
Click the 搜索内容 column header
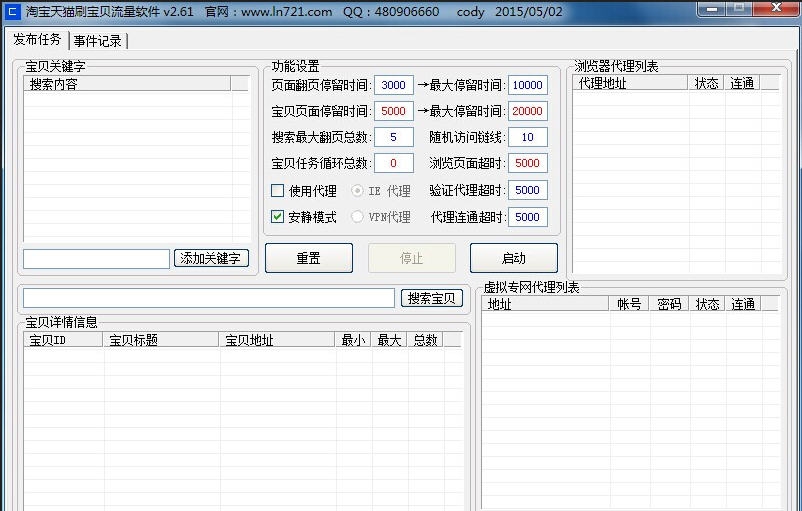(x=127, y=84)
